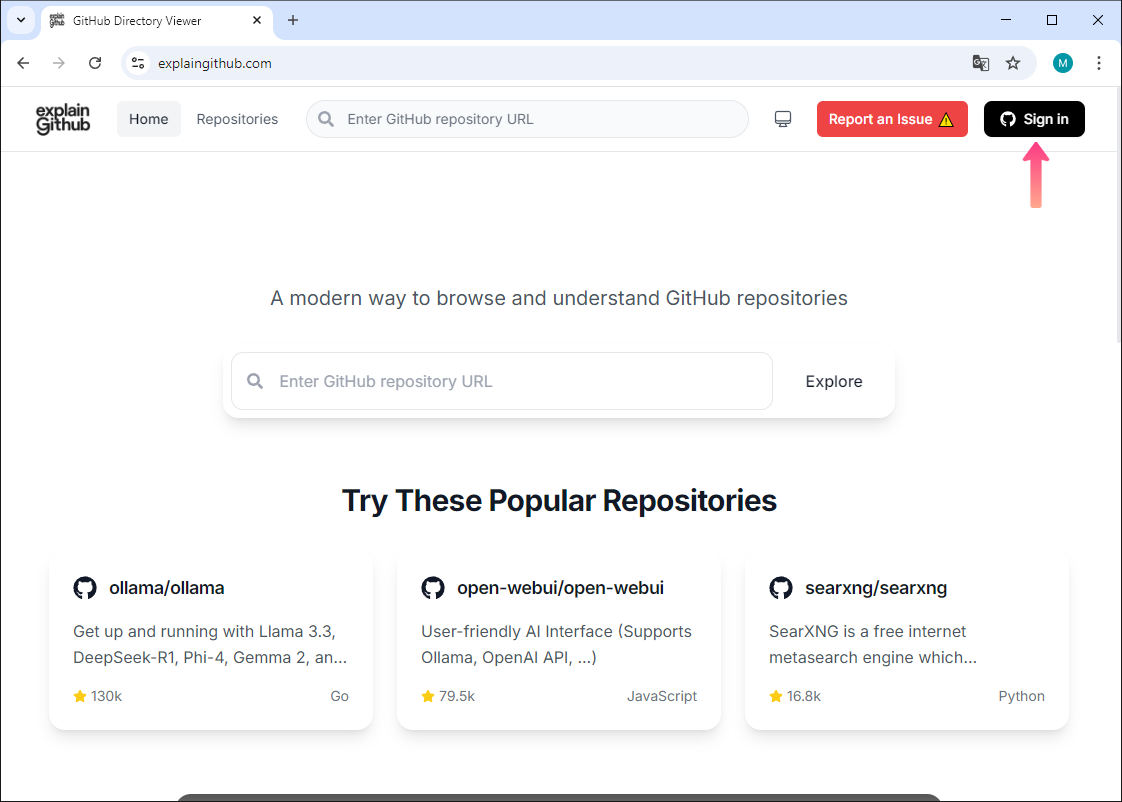Open the tab search dropdown
This screenshot has width=1122, height=802.
[x=21, y=20]
